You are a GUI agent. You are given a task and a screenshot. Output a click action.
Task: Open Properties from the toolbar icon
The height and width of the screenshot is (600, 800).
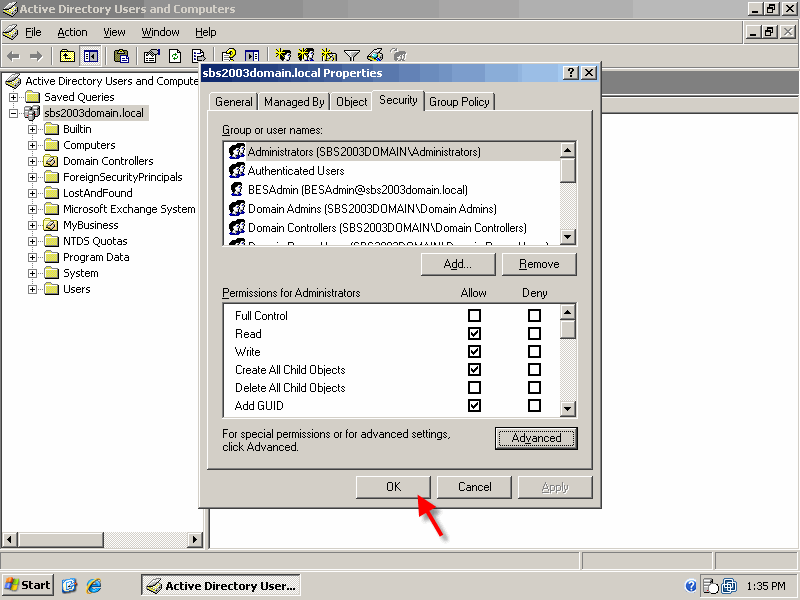(152, 56)
